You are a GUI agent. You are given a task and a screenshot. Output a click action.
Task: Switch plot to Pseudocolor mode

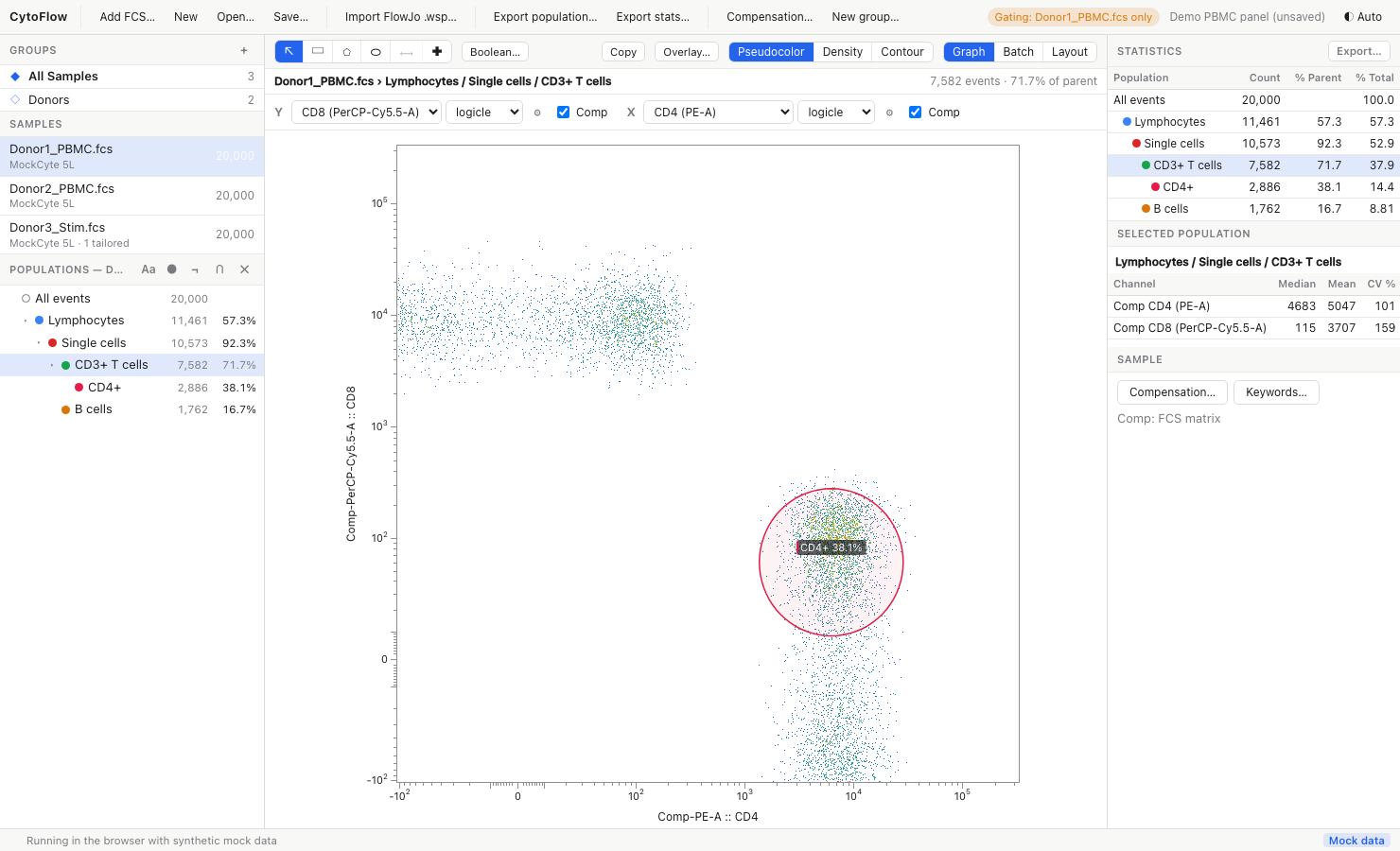tap(771, 52)
